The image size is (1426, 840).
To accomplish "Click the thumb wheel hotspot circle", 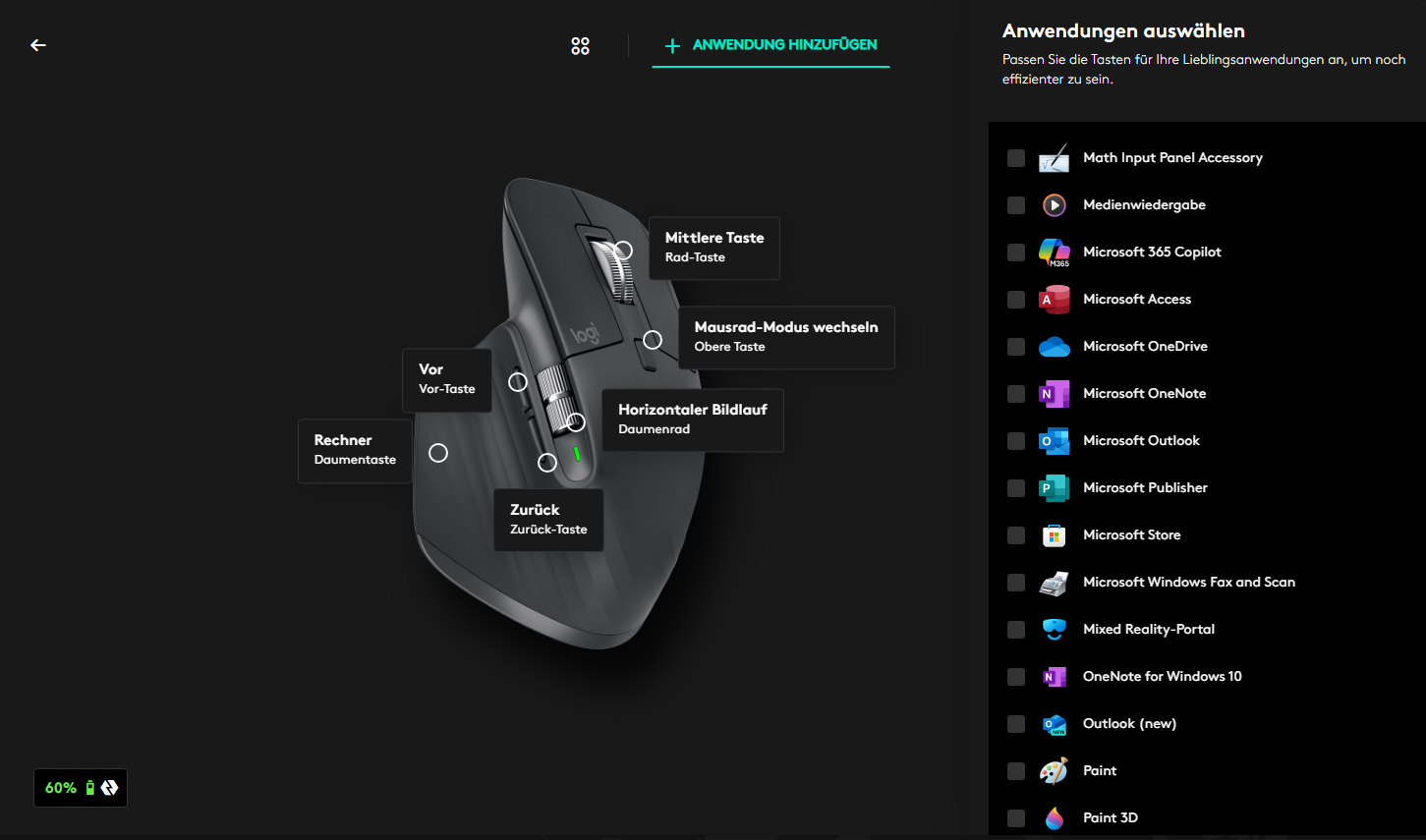I will [x=576, y=422].
